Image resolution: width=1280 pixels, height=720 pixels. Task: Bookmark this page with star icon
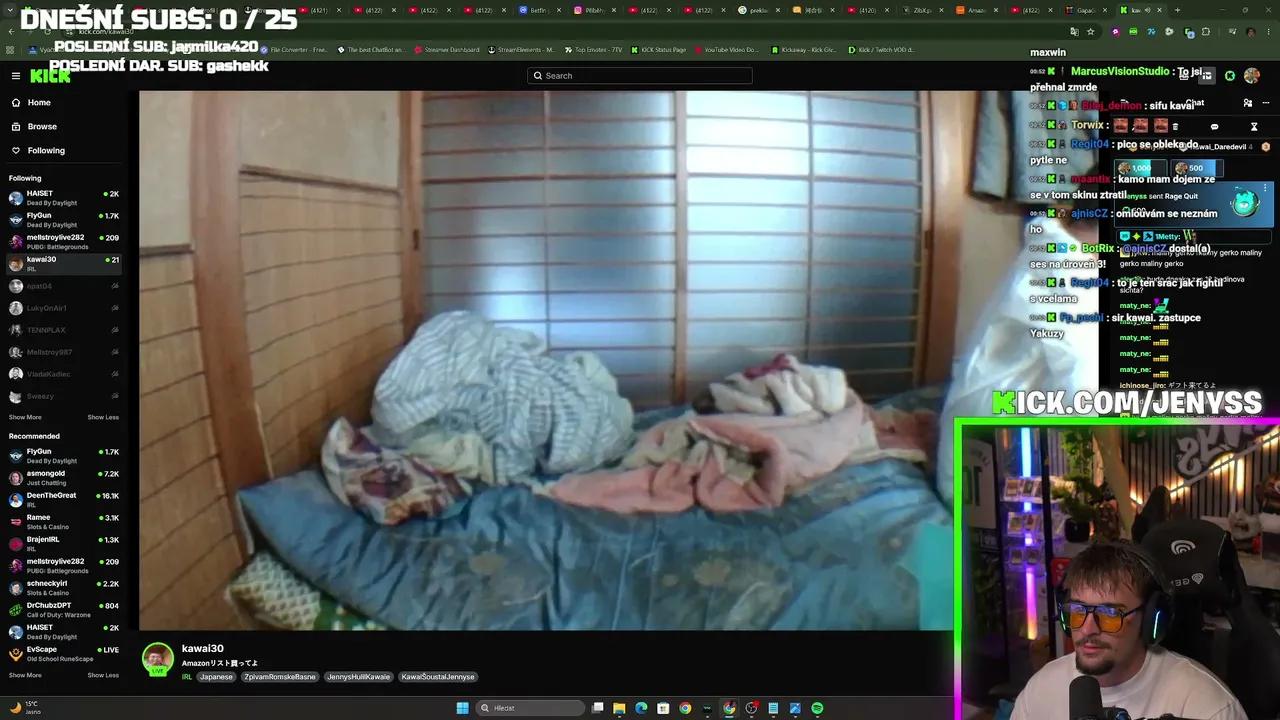tap(1093, 32)
